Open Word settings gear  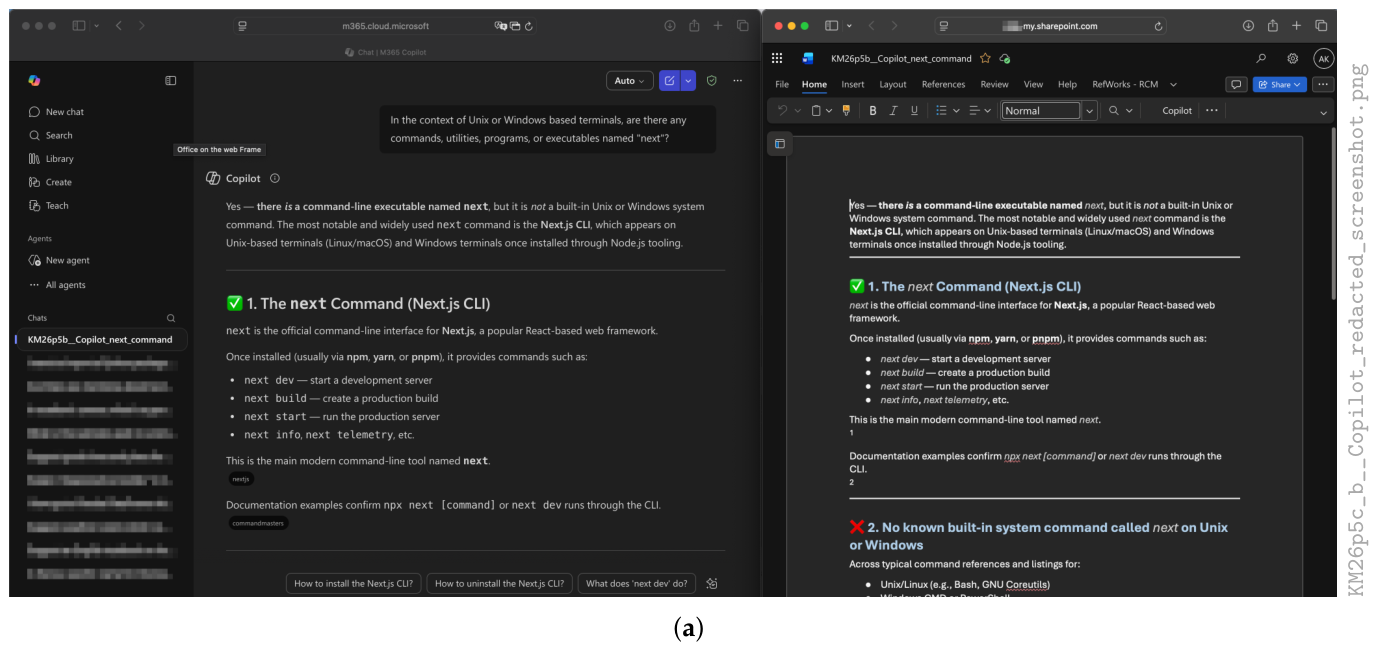[1293, 58]
